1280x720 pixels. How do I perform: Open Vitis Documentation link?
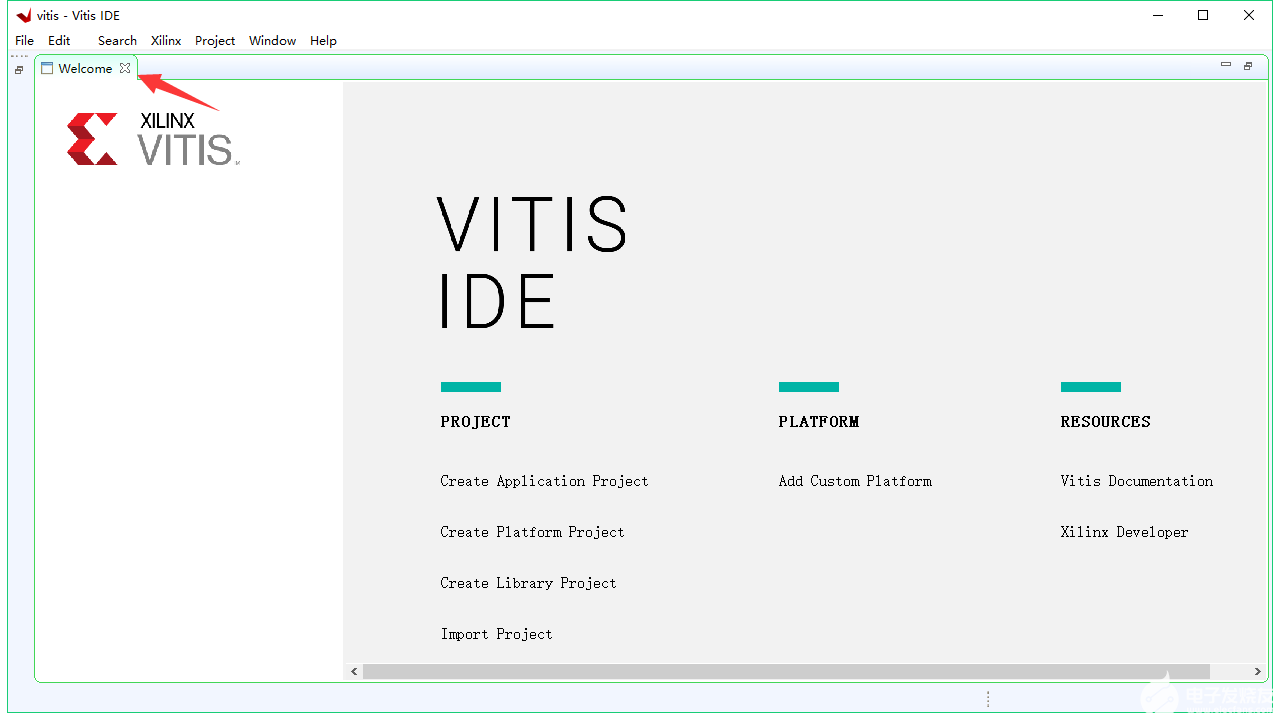[x=1137, y=481]
